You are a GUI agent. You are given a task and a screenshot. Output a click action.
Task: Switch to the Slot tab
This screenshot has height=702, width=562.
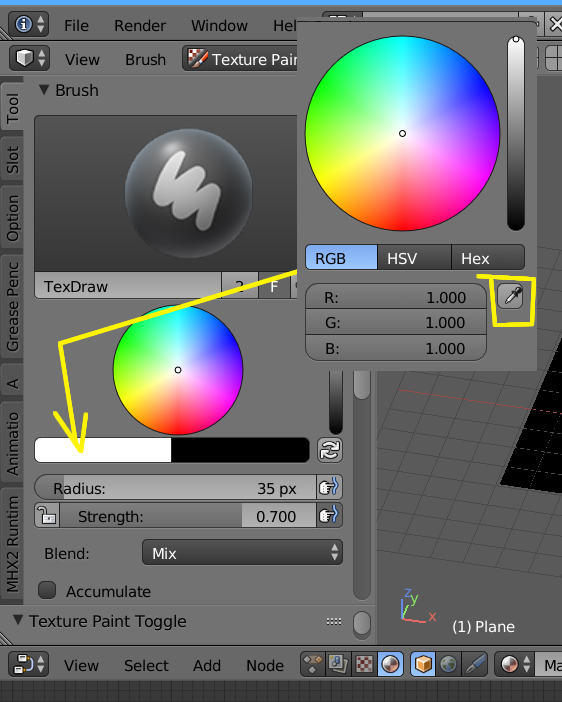click(x=13, y=160)
